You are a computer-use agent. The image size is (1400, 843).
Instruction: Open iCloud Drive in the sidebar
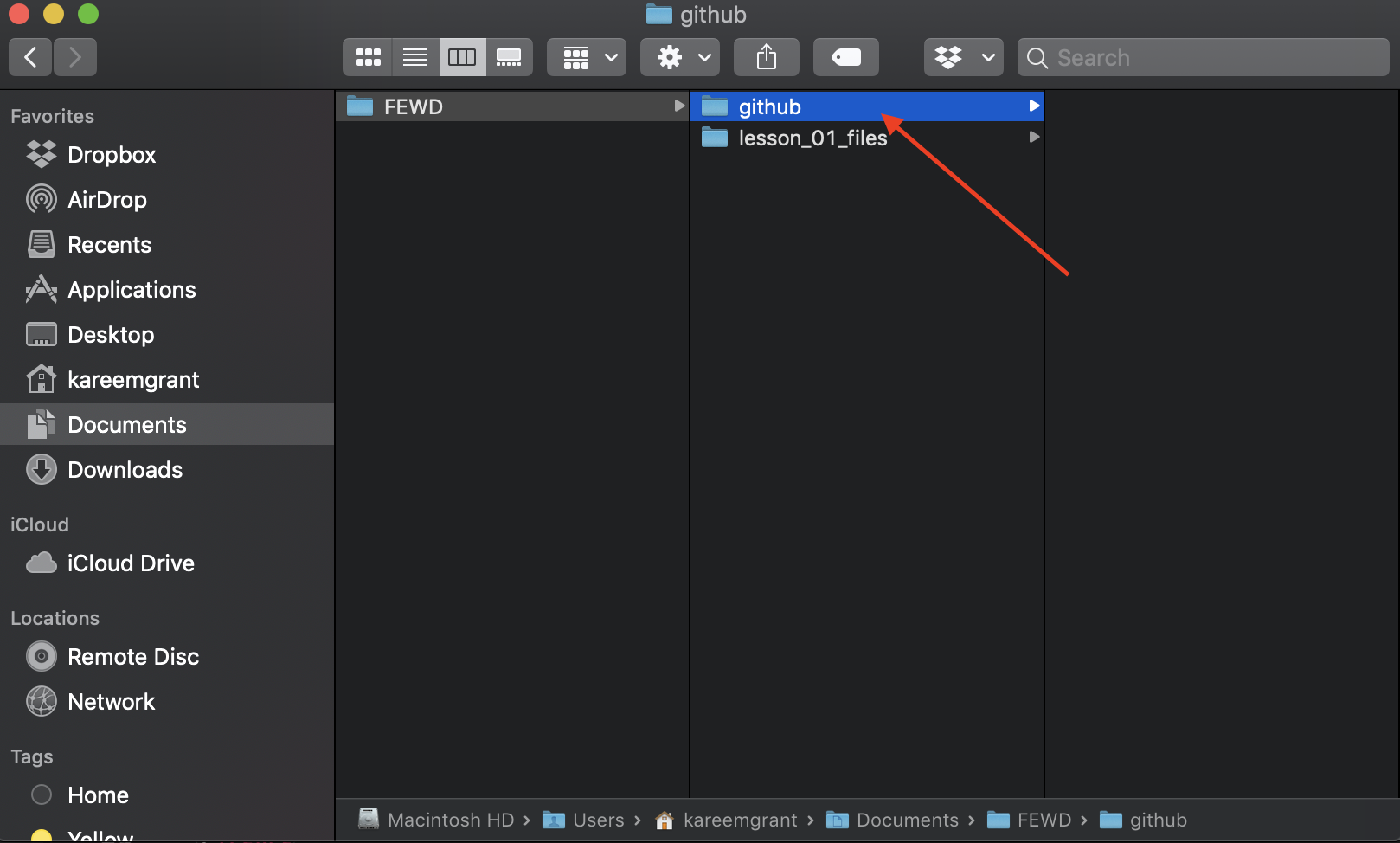click(167, 563)
